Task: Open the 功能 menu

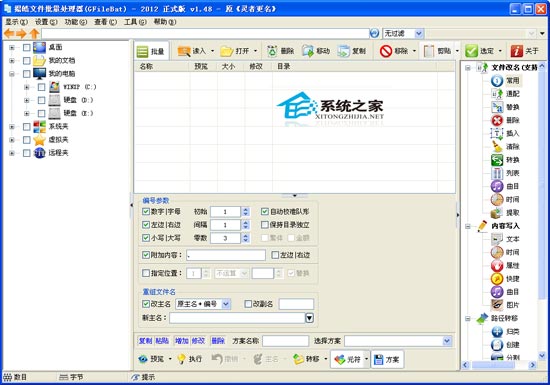Action: tap(76, 22)
